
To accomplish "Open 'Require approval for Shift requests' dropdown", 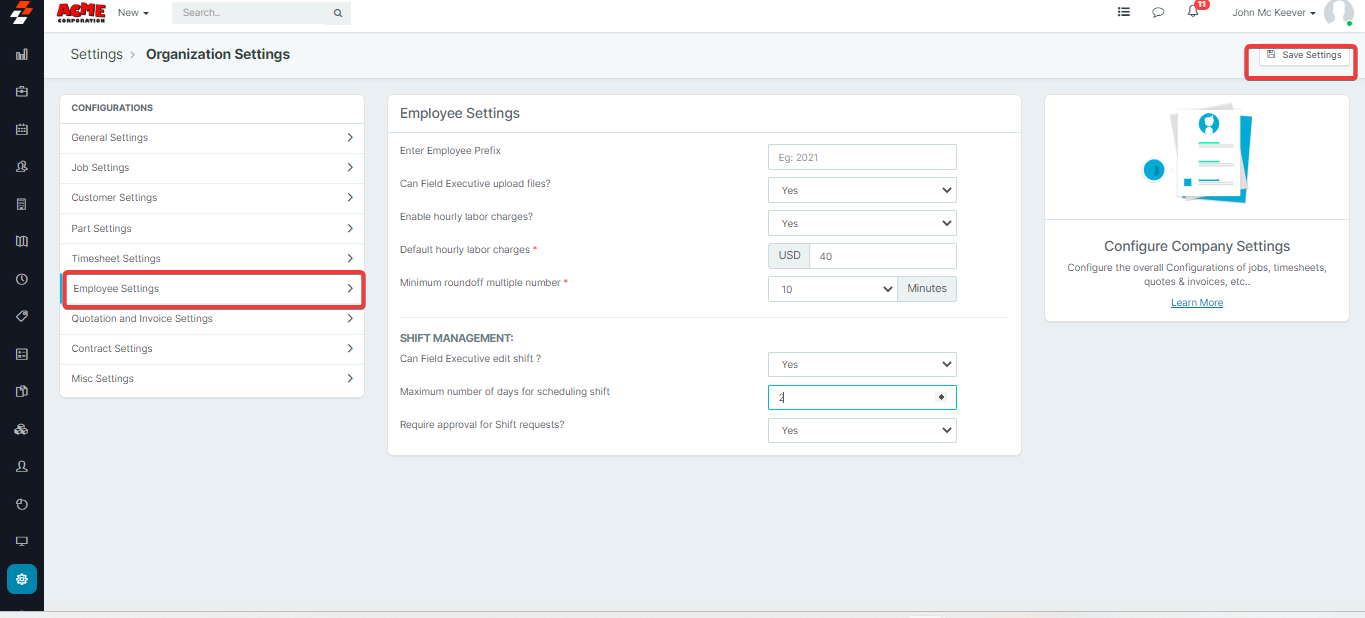I will pos(862,430).
